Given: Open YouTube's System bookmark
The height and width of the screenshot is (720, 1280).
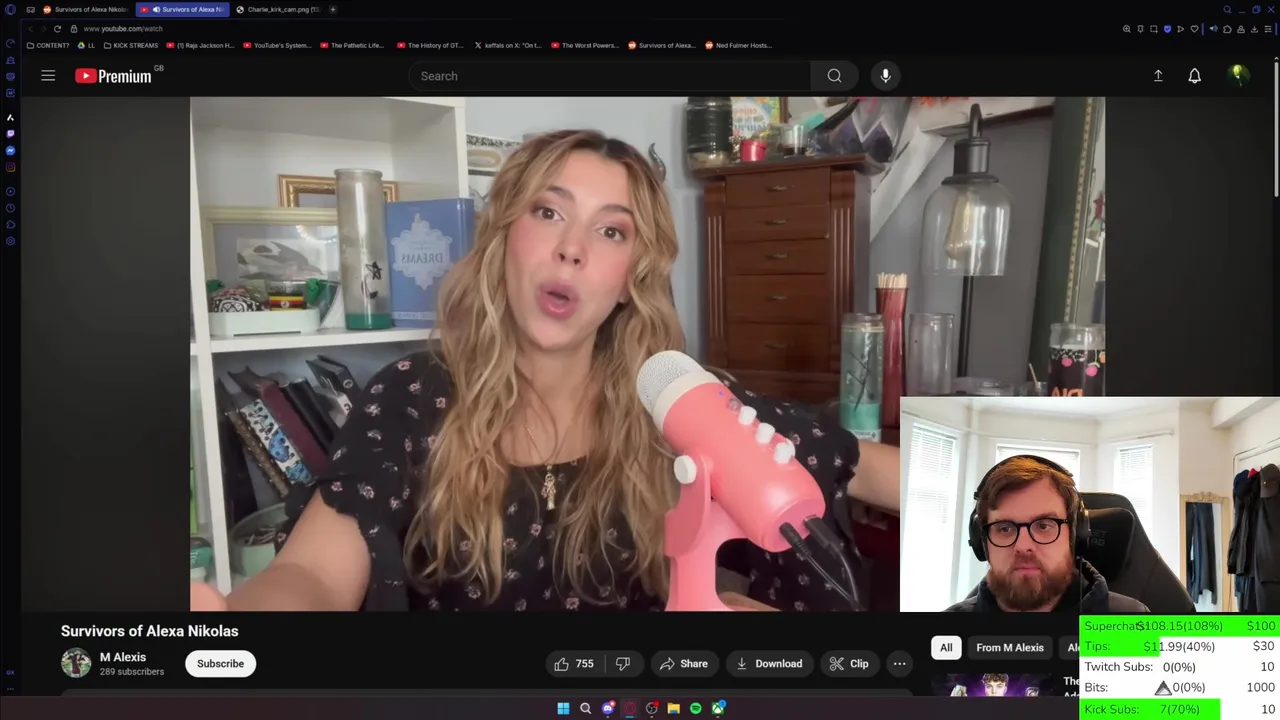Looking at the screenshot, I should (277, 45).
